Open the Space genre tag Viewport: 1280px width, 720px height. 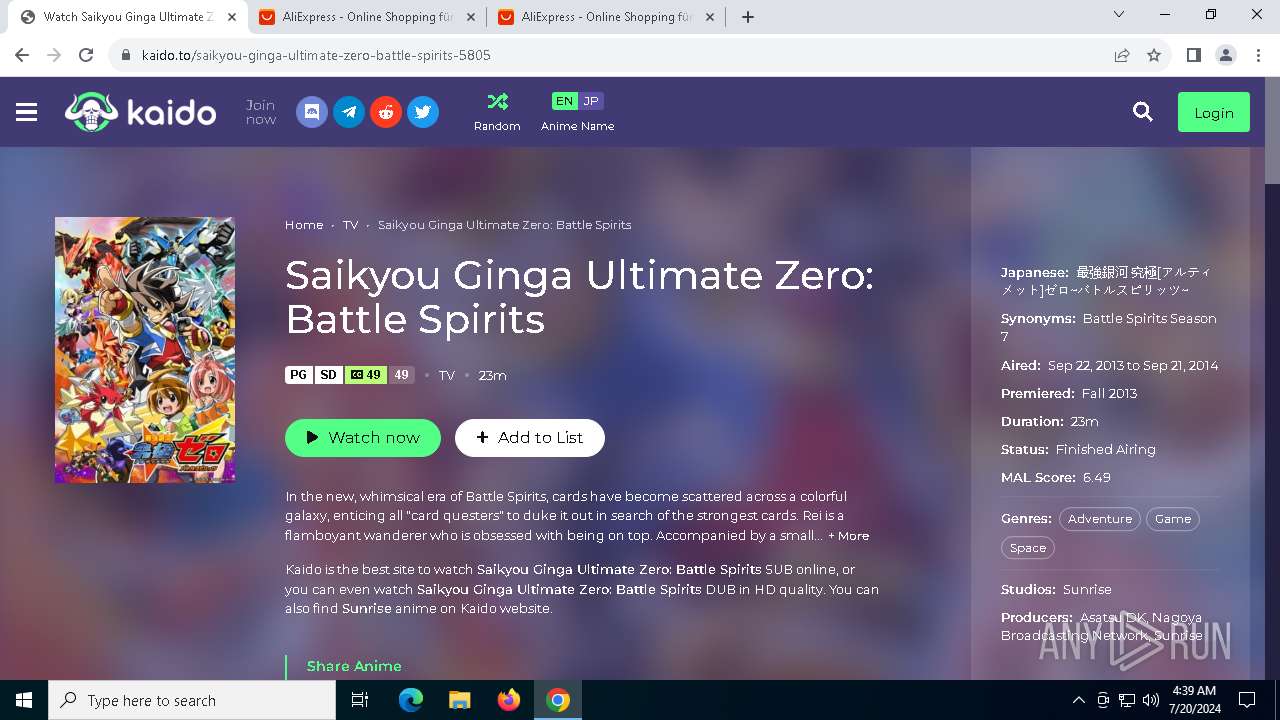point(1028,548)
